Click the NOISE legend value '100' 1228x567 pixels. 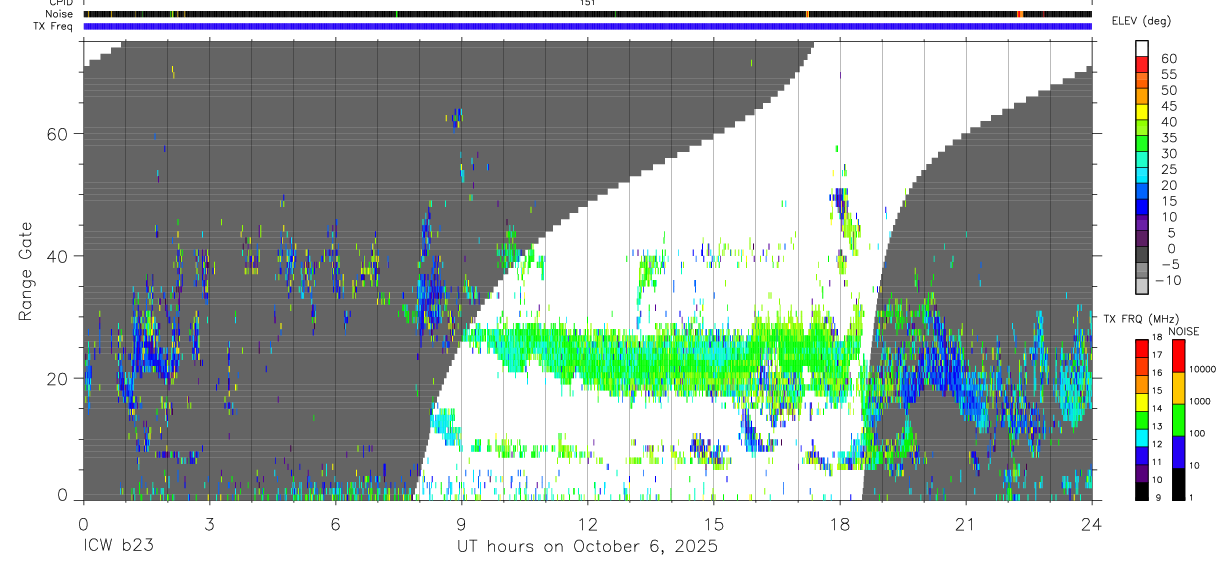click(x=1199, y=434)
